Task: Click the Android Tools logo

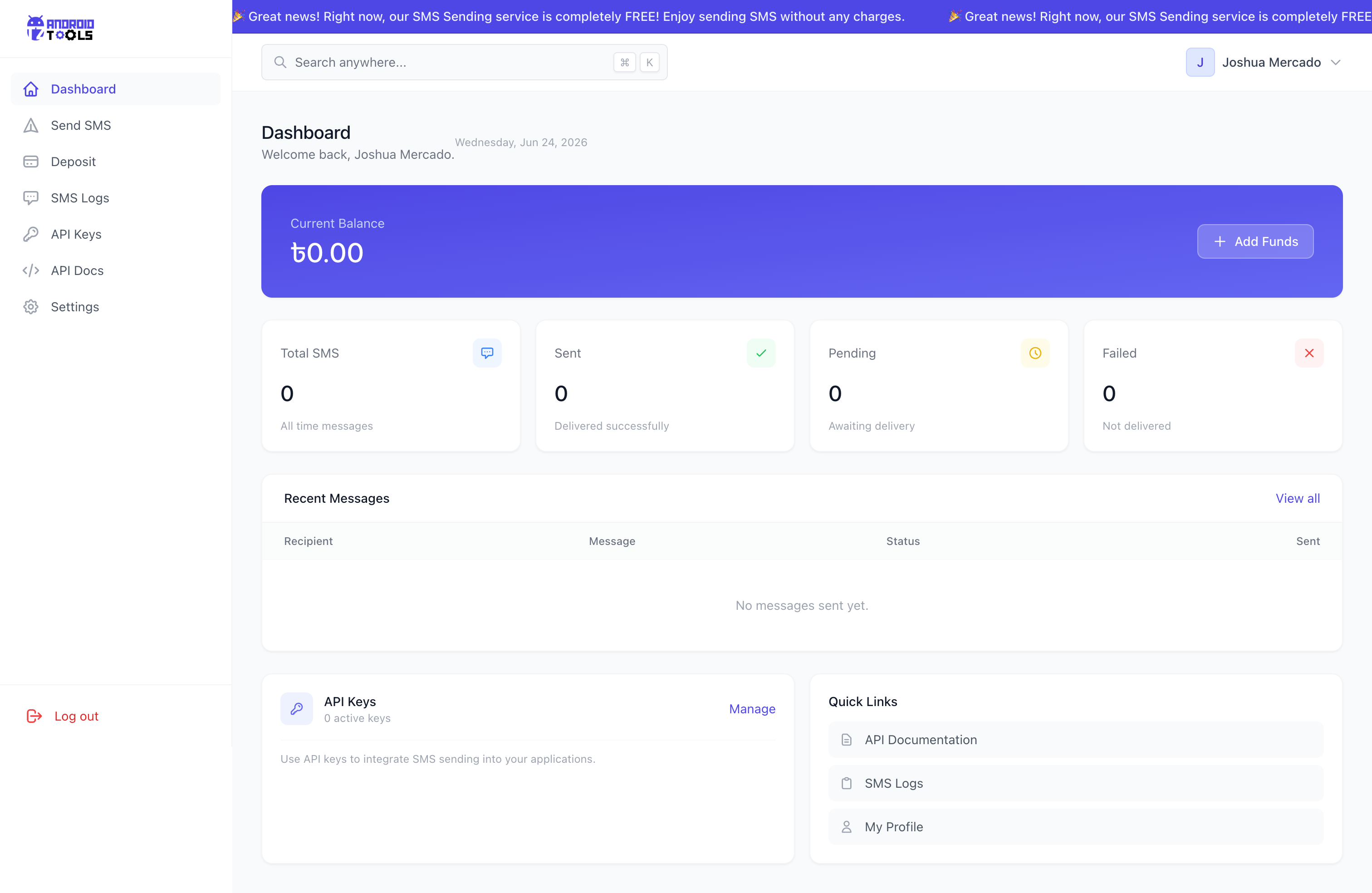Action: pos(60,28)
